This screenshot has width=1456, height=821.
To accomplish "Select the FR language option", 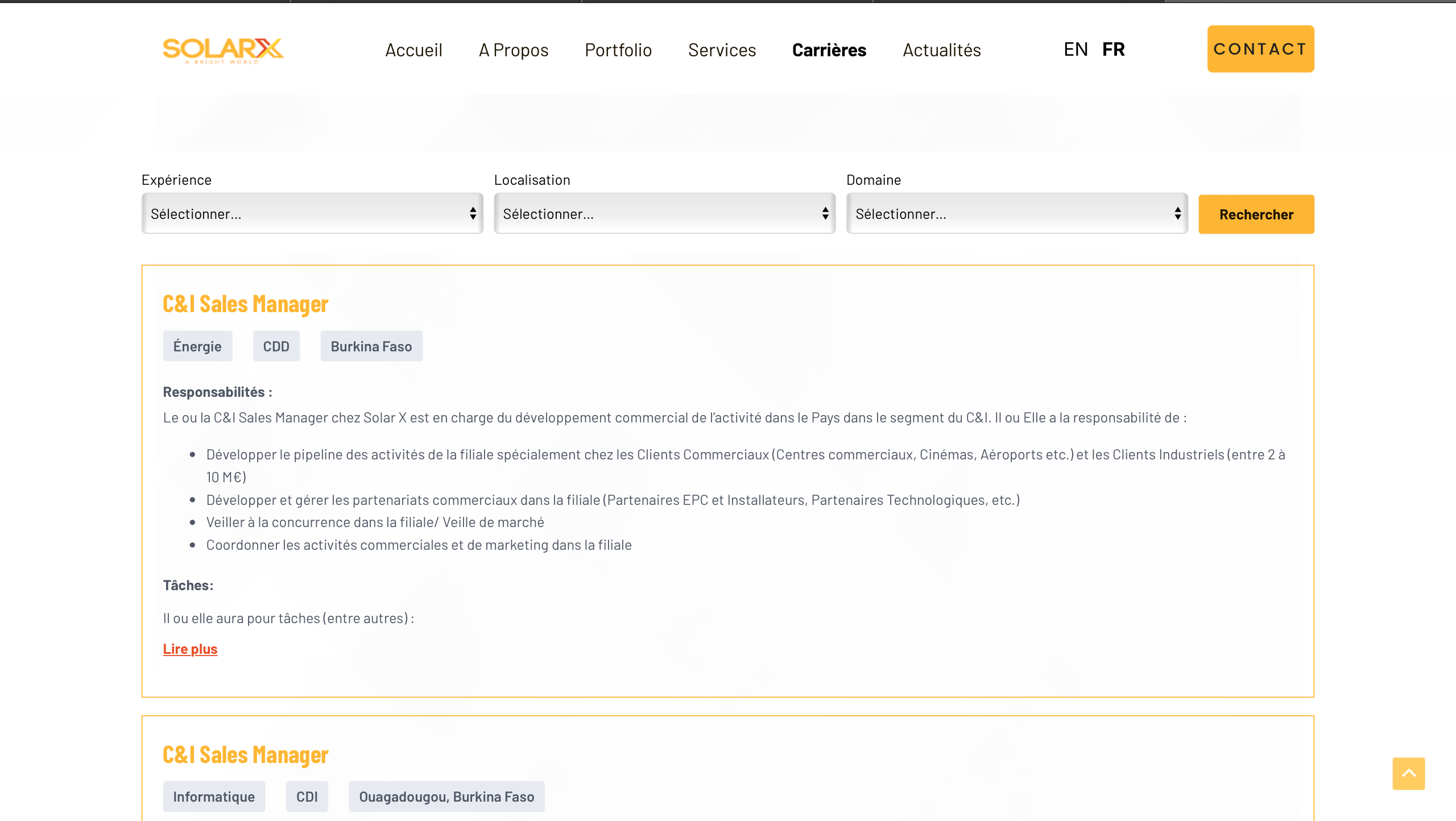I will tap(1113, 49).
